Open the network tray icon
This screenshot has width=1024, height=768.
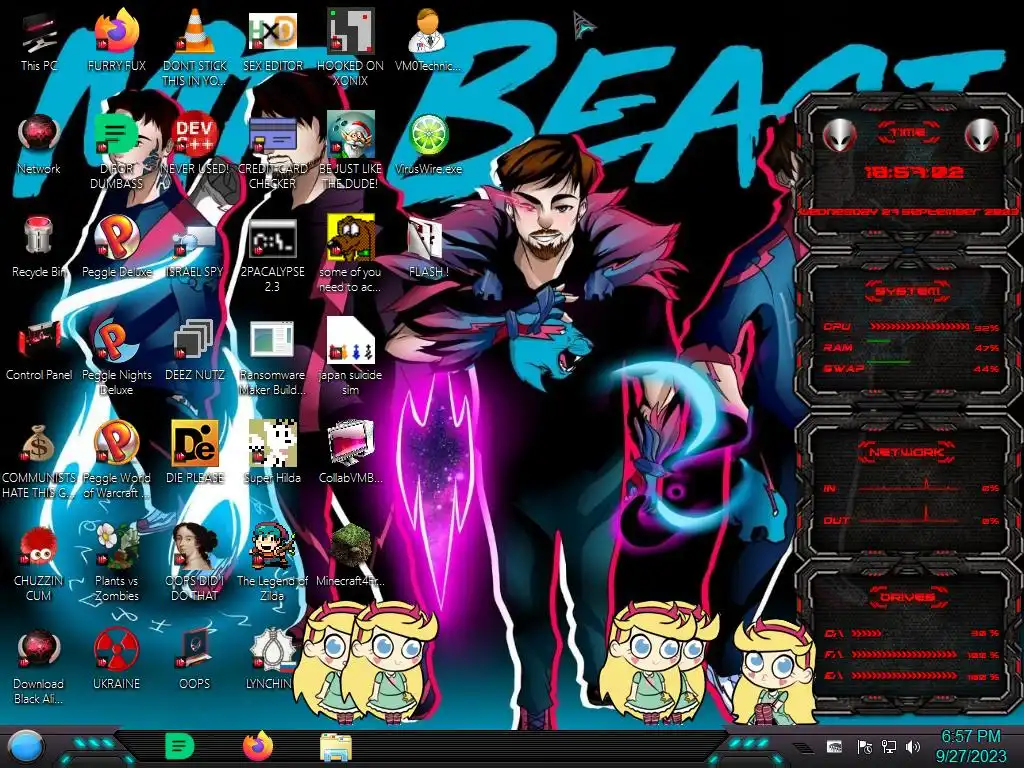[888, 747]
